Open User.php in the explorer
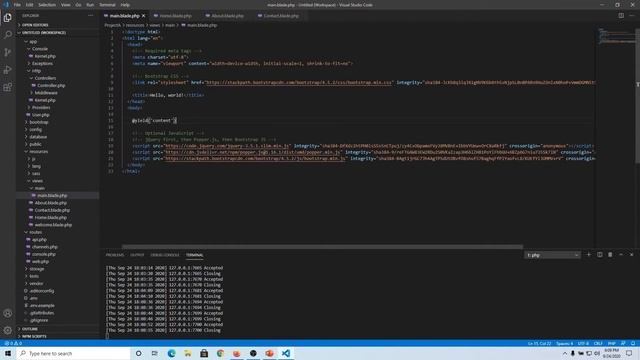 coord(40,115)
